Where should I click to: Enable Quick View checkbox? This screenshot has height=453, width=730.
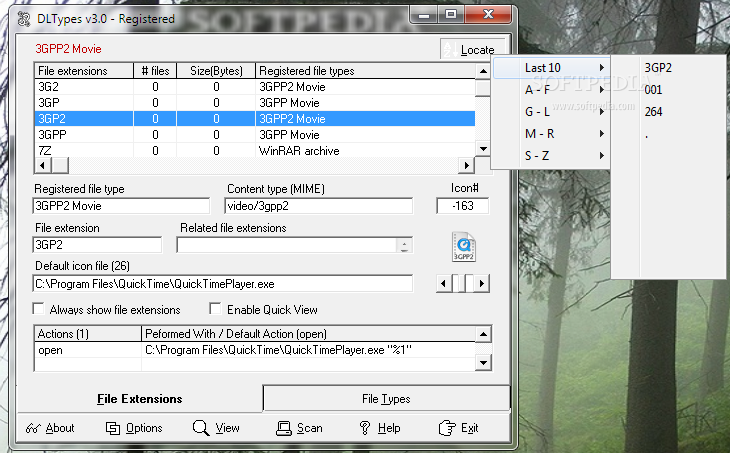(215, 309)
